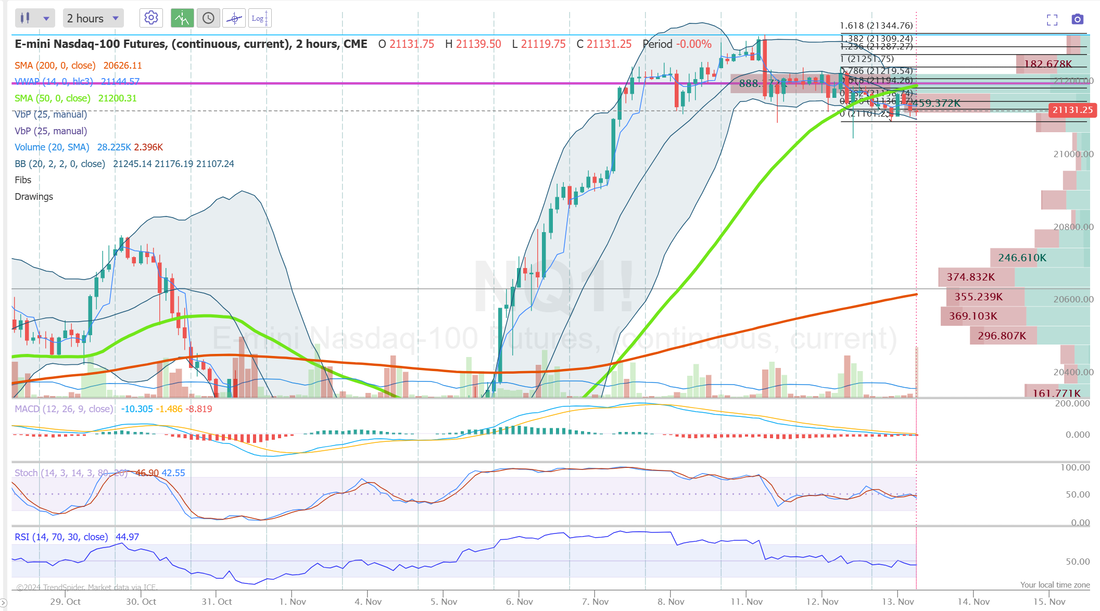Viewport: 1100px width, 611px height.
Task: Click the Open value 21131.75
Action: 412,43
